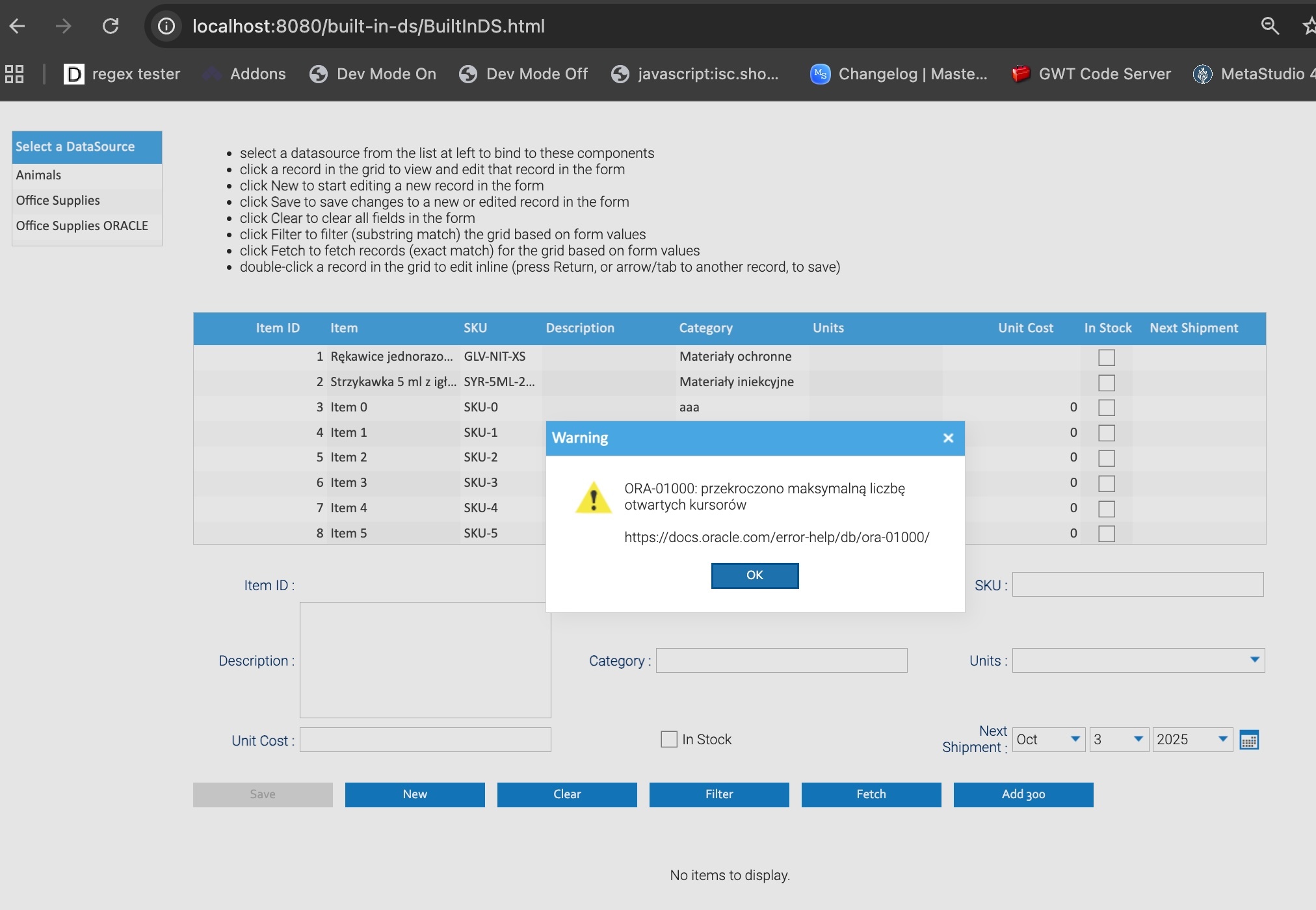Open the bookmarks apps grid icon
The width and height of the screenshot is (1316, 910).
14,74
